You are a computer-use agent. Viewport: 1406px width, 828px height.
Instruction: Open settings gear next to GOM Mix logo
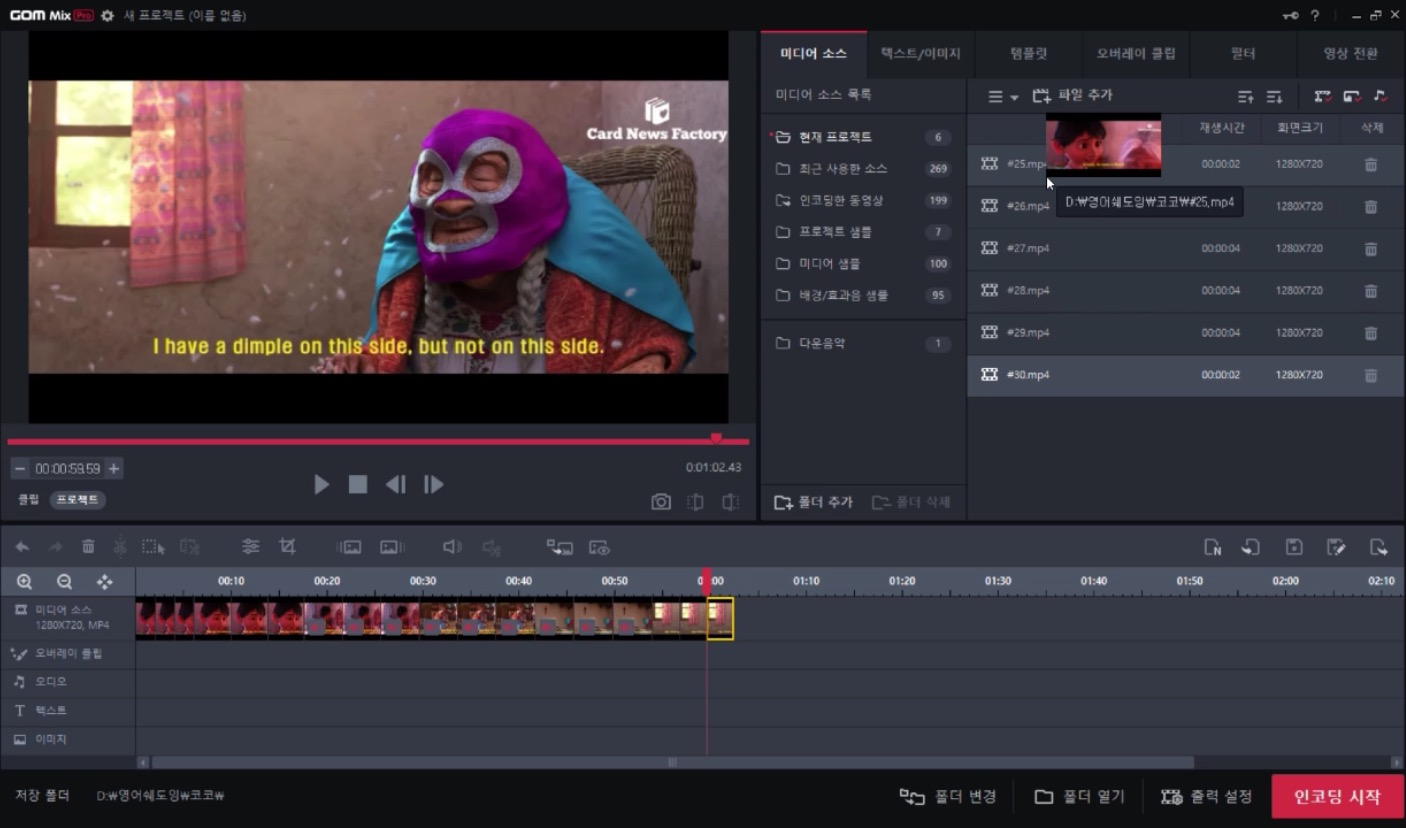click(x=107, y=16)
